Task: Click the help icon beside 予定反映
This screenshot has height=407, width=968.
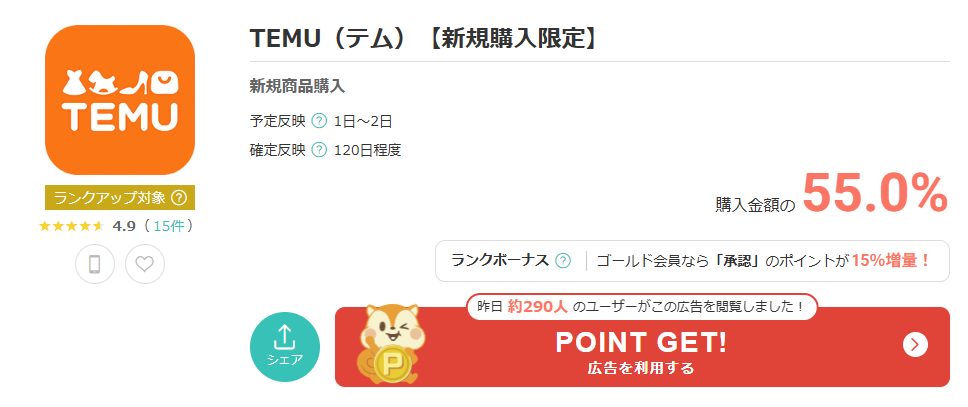Action: 319,121
